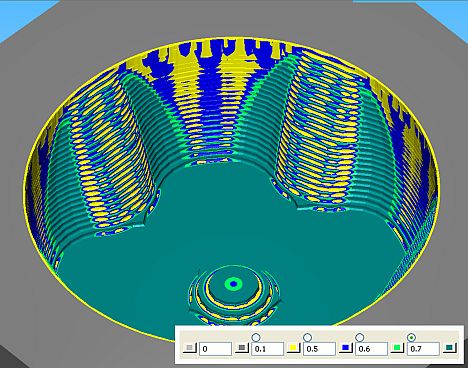Click the threshold field showing 0.5

[319, 349]
